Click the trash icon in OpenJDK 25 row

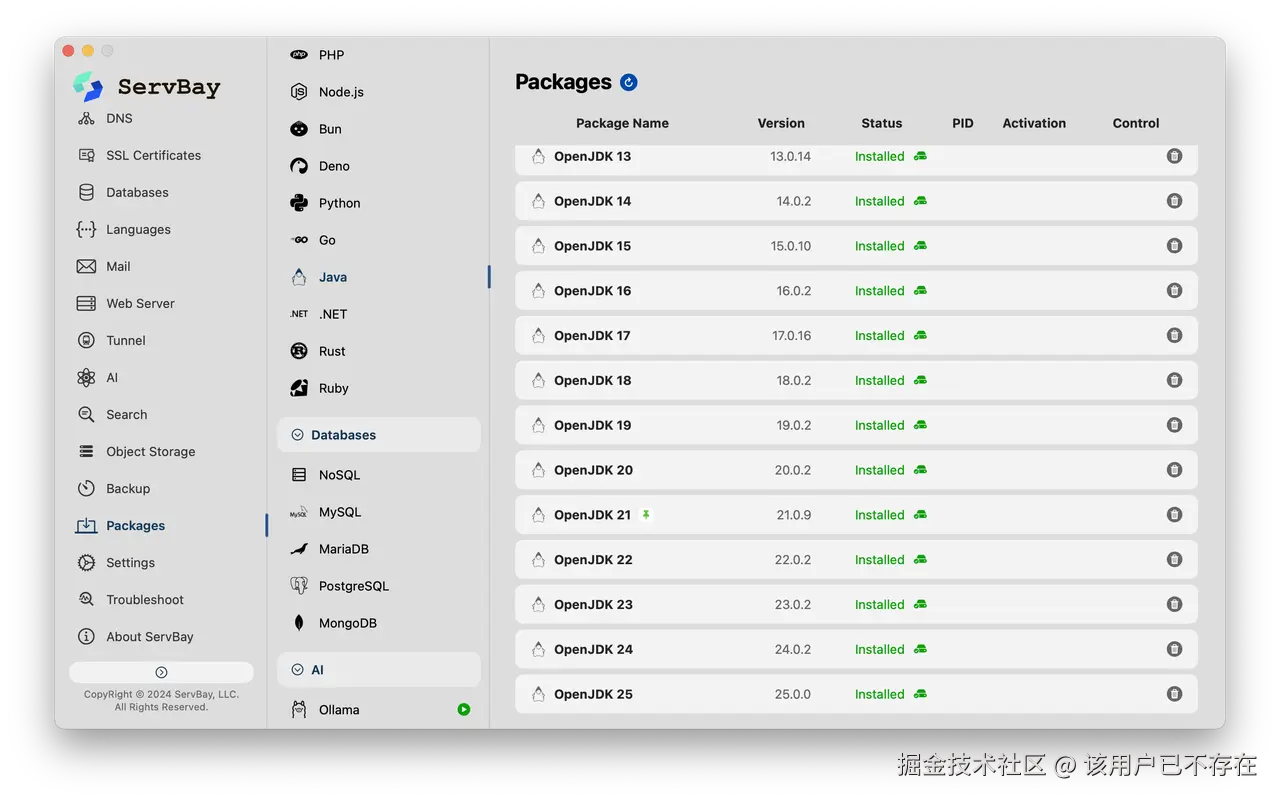1174,694
